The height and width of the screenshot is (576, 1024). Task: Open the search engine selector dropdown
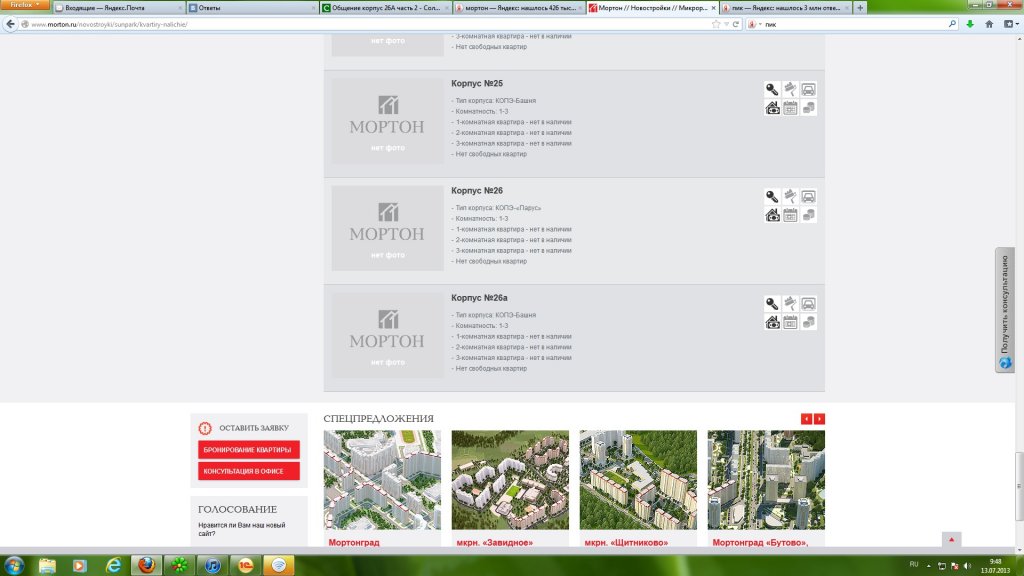coord(754,24)
